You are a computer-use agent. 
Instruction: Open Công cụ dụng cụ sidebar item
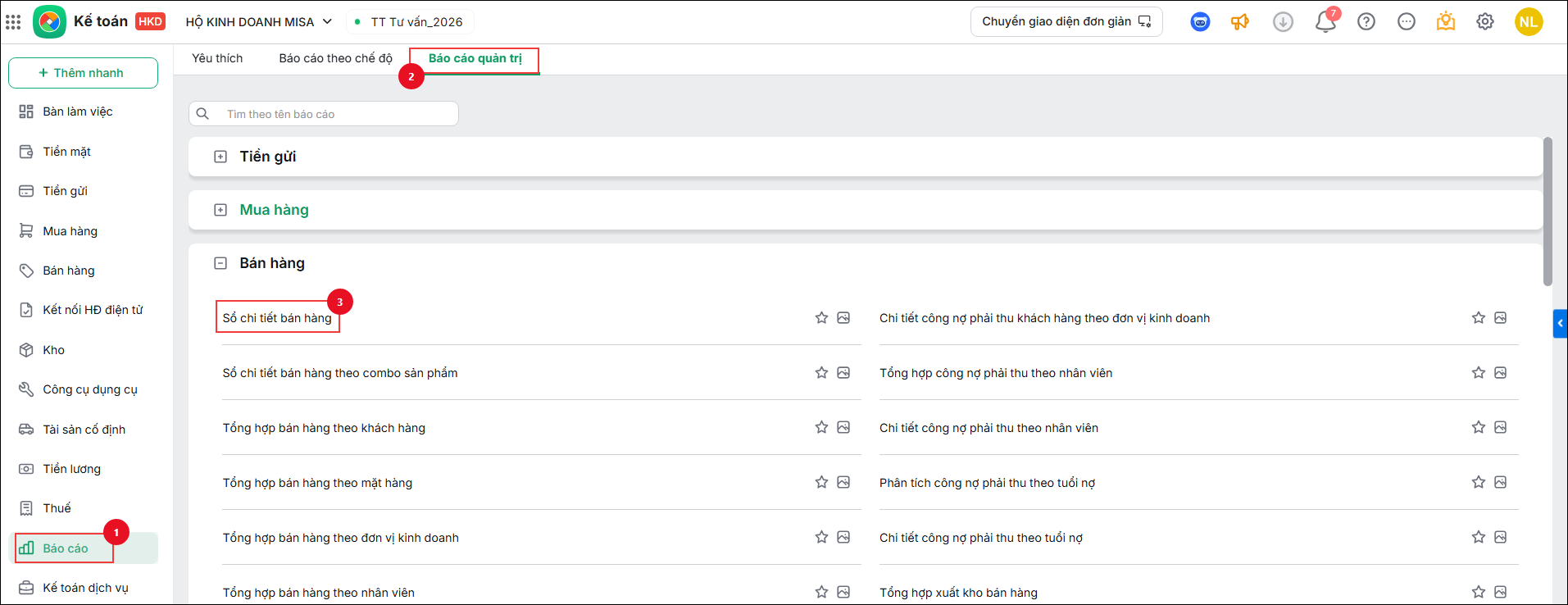click(83, 389)
